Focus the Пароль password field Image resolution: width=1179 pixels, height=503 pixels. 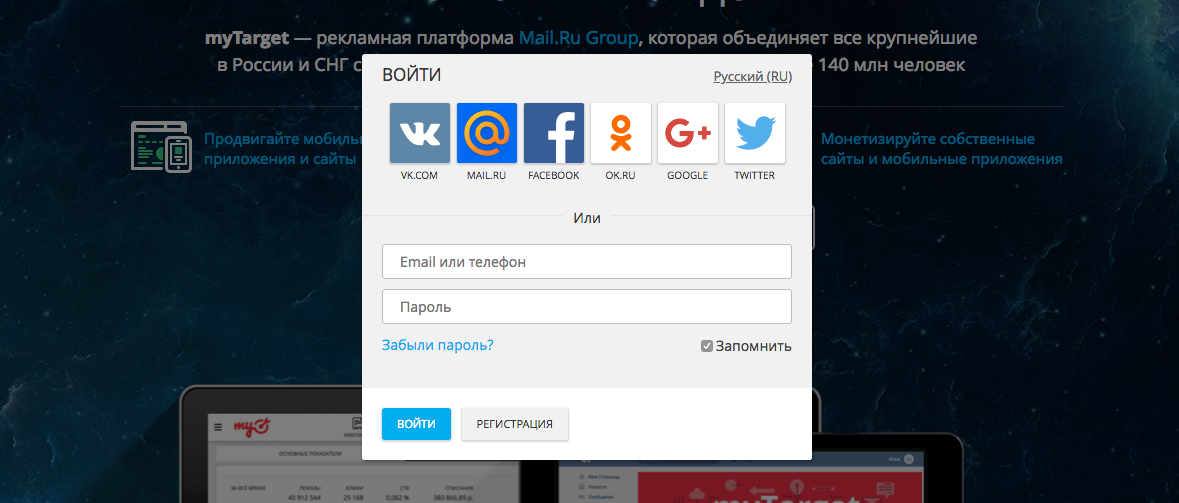click(586, 307)
